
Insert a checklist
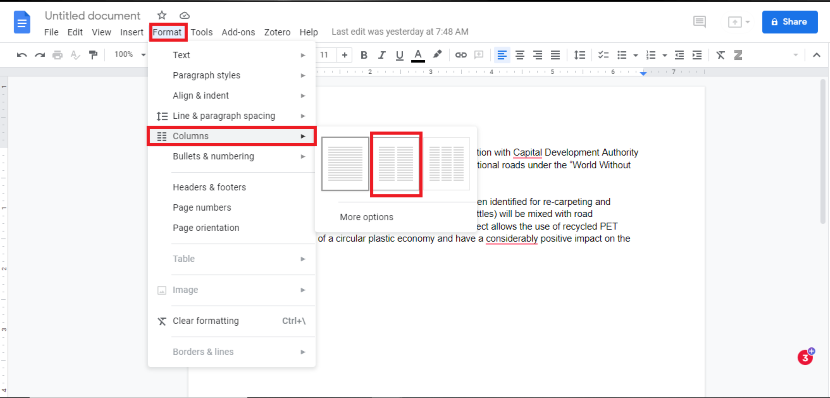(603, 55)
